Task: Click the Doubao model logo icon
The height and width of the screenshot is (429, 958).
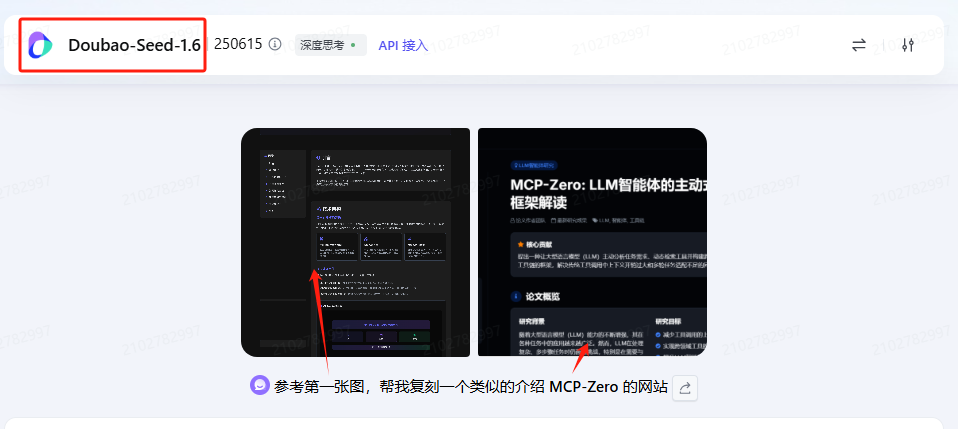Action: click(x=40, y=45)
